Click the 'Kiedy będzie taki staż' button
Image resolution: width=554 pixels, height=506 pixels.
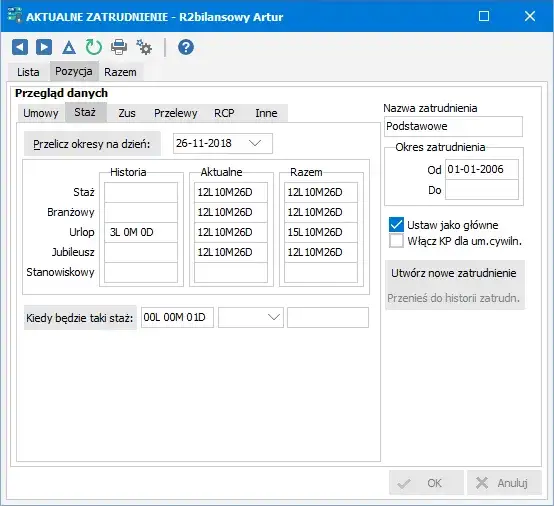[80, 318]
